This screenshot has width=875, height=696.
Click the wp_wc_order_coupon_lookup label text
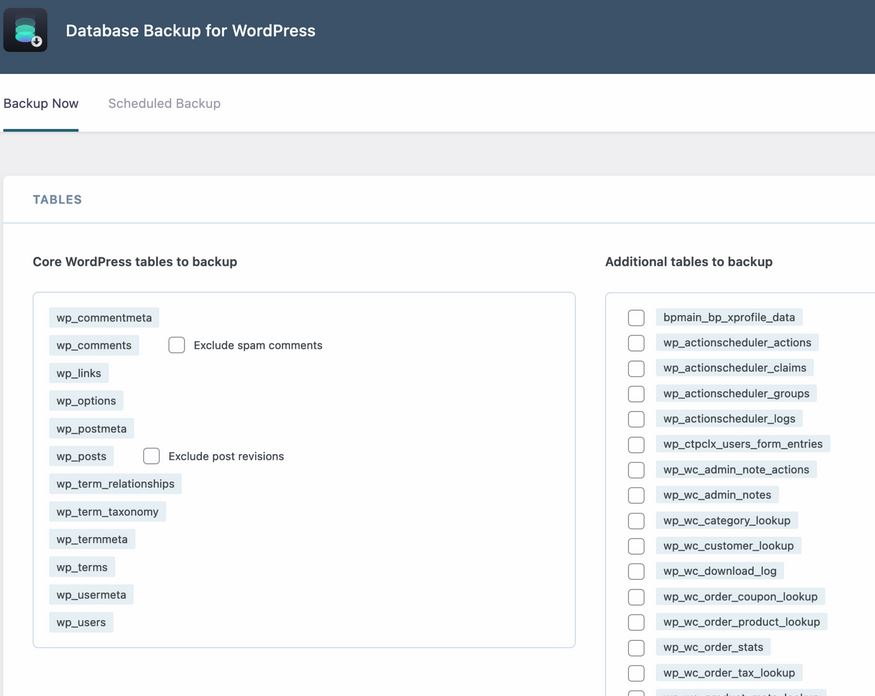(x=740, y=597)
